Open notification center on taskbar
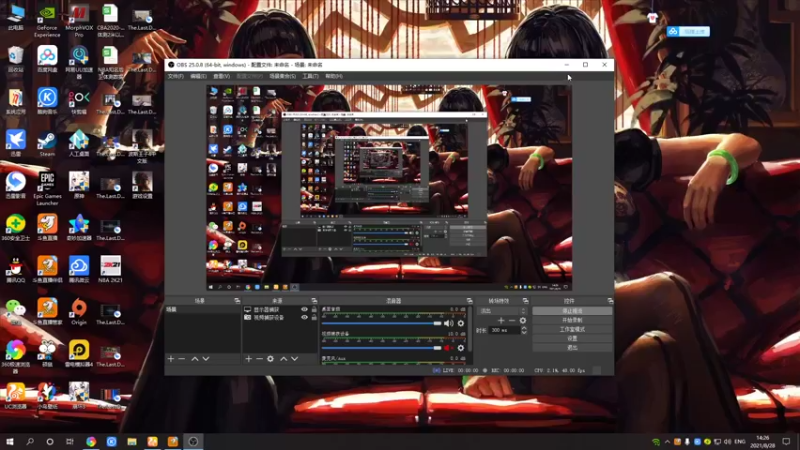Image resolution: width=800 pixels, height=450 pixels. (786, 442)
